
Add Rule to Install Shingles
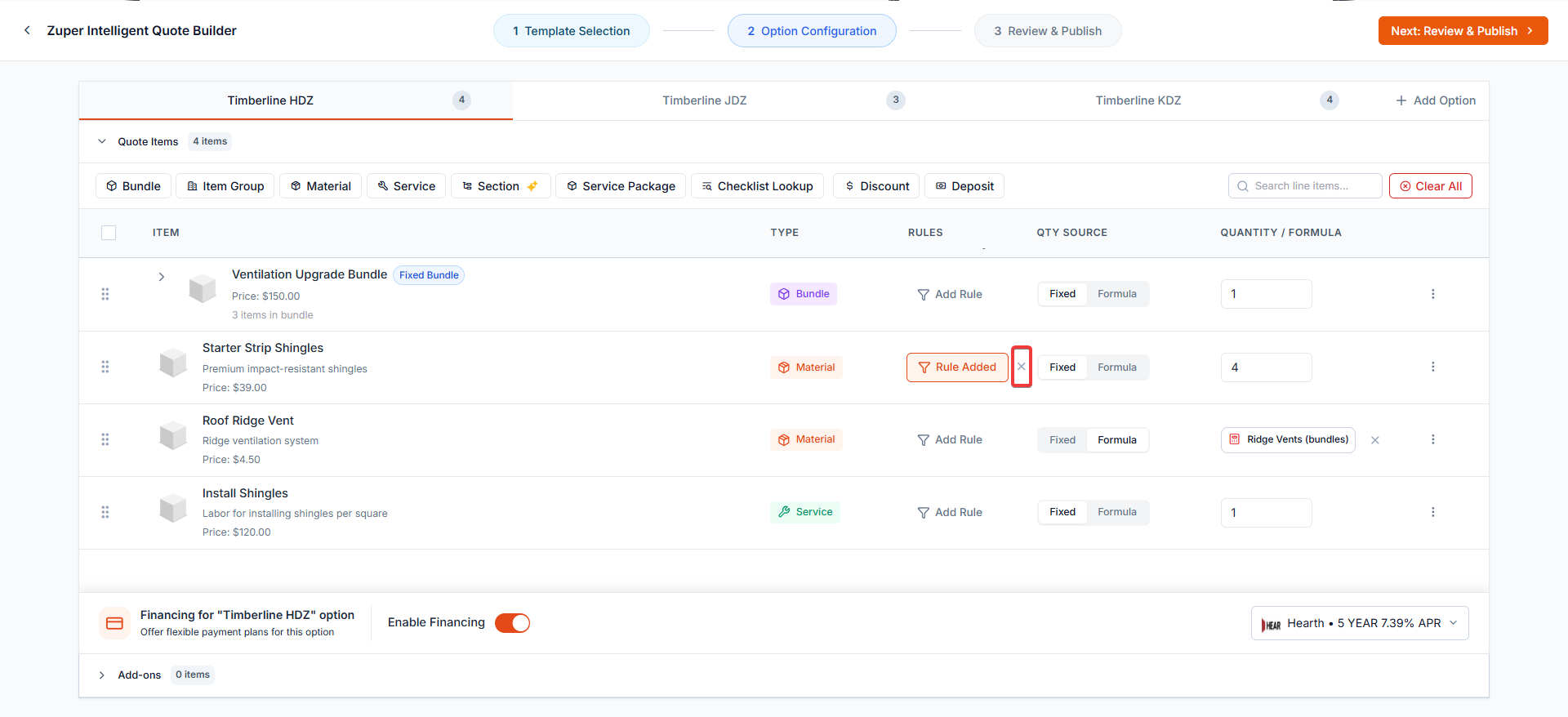click(950, 512)
